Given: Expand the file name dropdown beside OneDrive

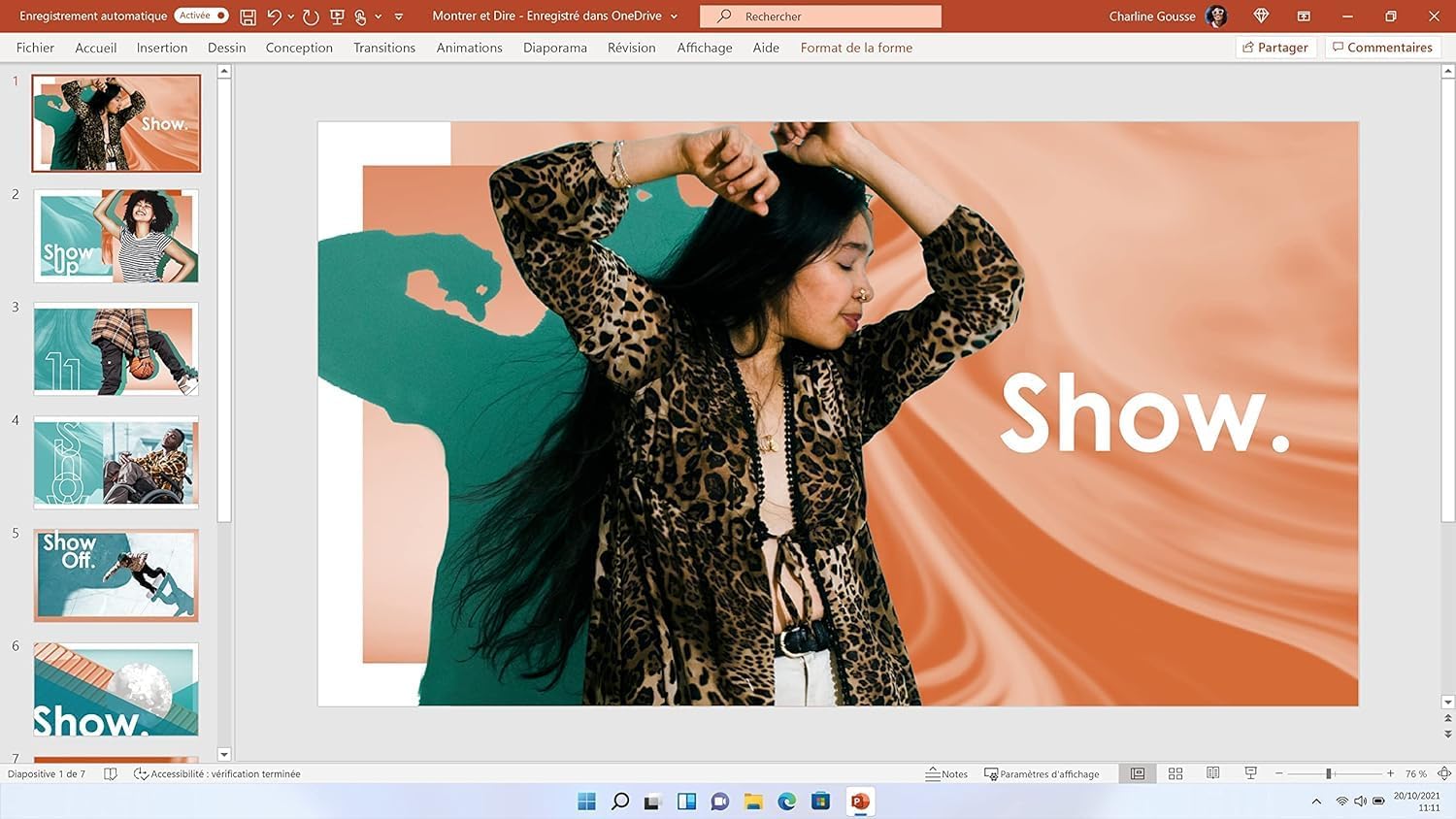Looking at the screenshot, I should click(x=674, y=16).
